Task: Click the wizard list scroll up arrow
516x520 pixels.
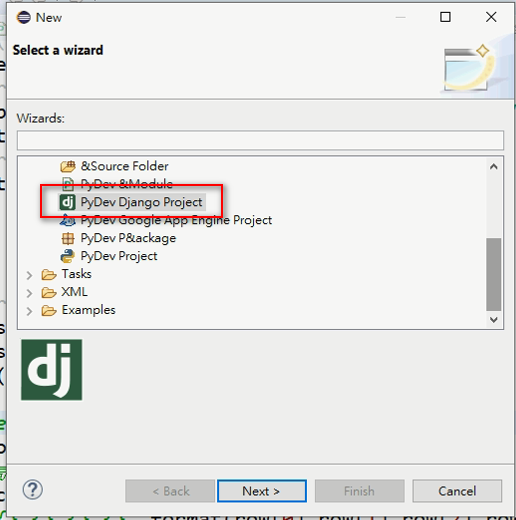Action: 494,166
